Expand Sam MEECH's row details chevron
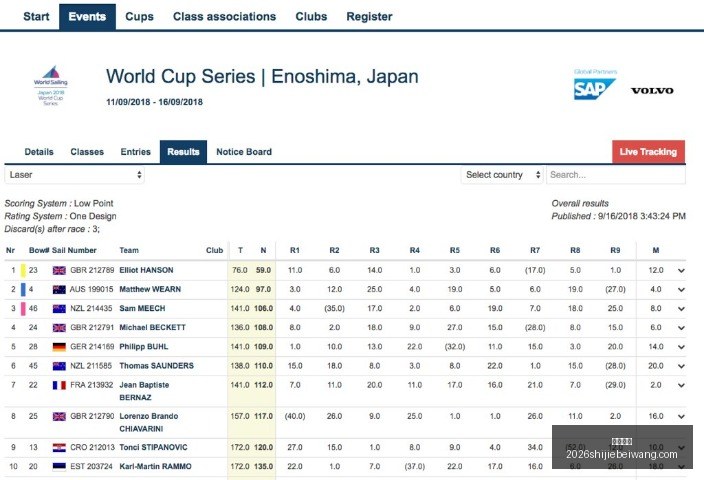704x480 pixels. pos(681,309)
